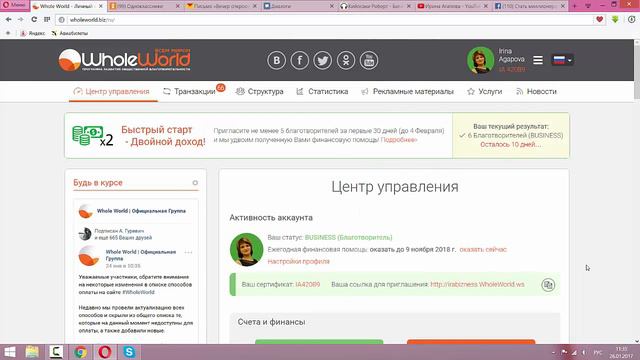Viewport: 640px width, 360px height.
Task: Click the certificate number IA42089 in the green bar
Action: (x=308, y=284)
